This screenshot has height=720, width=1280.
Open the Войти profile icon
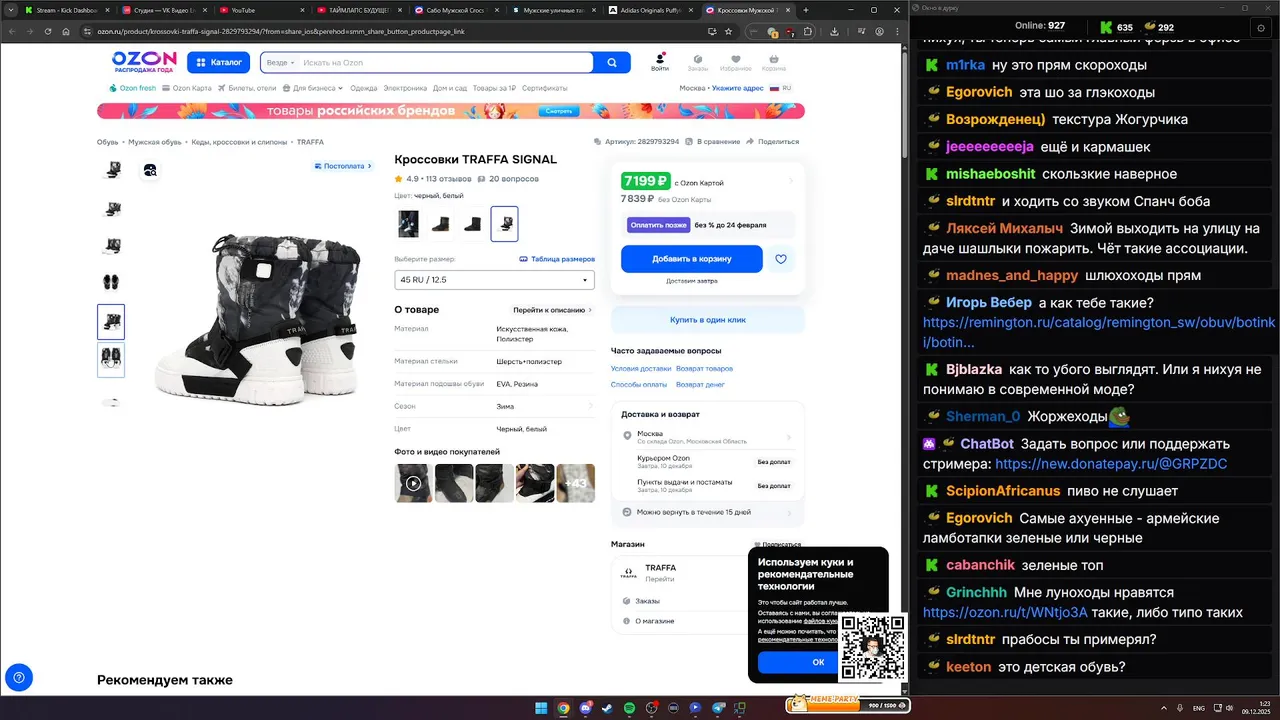click(660, 62)
